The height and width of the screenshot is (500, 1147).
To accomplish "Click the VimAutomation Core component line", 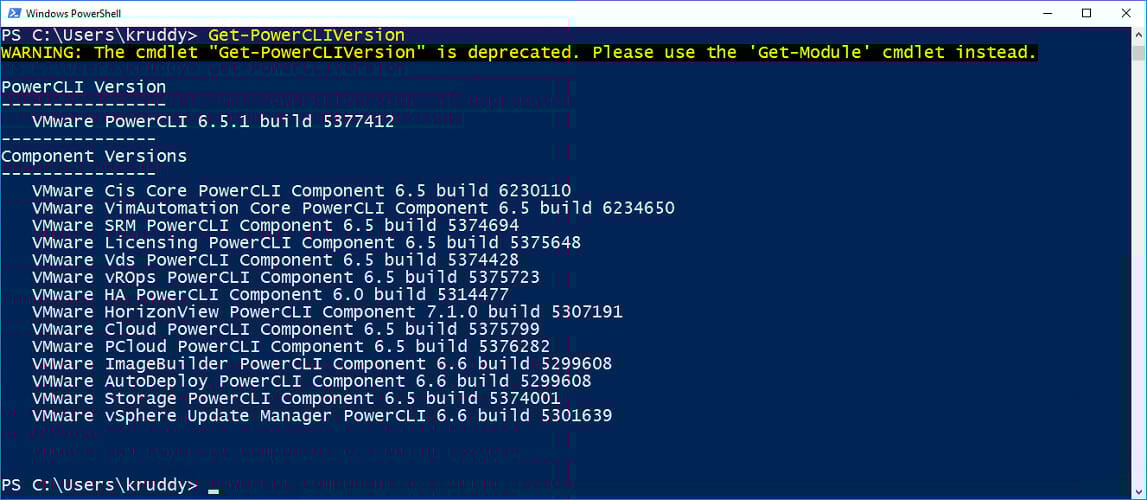I will point(353,208).
